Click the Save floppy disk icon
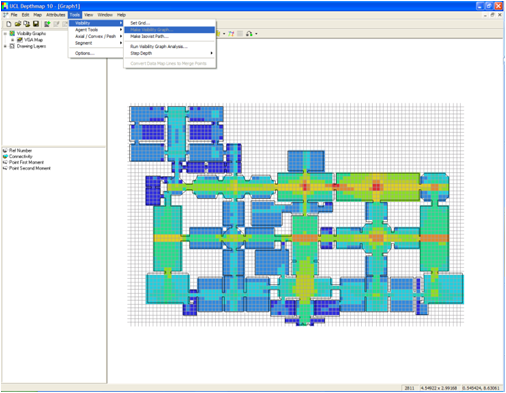This screenshot has height=393, width=506. coord(36,24)
